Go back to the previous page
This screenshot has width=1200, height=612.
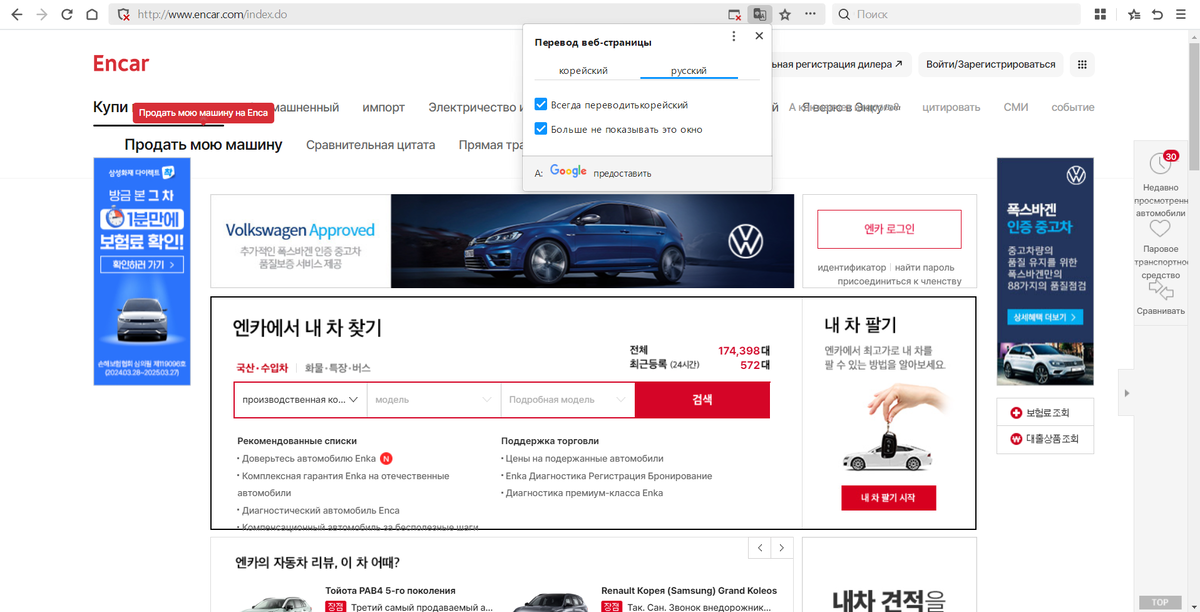click(x=16, y=15)
